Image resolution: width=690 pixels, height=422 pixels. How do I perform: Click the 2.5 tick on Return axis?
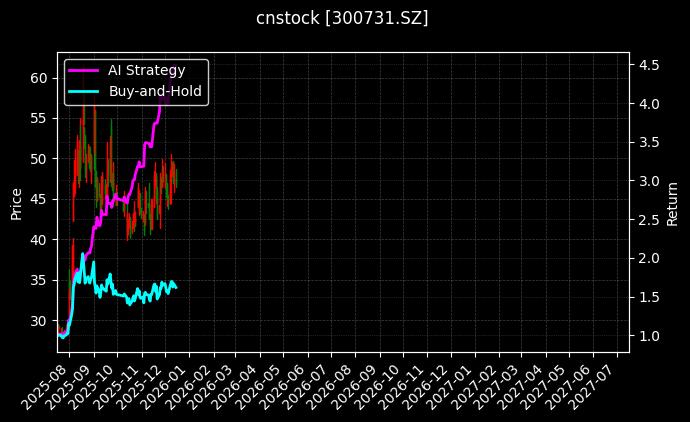pos(649,220)
